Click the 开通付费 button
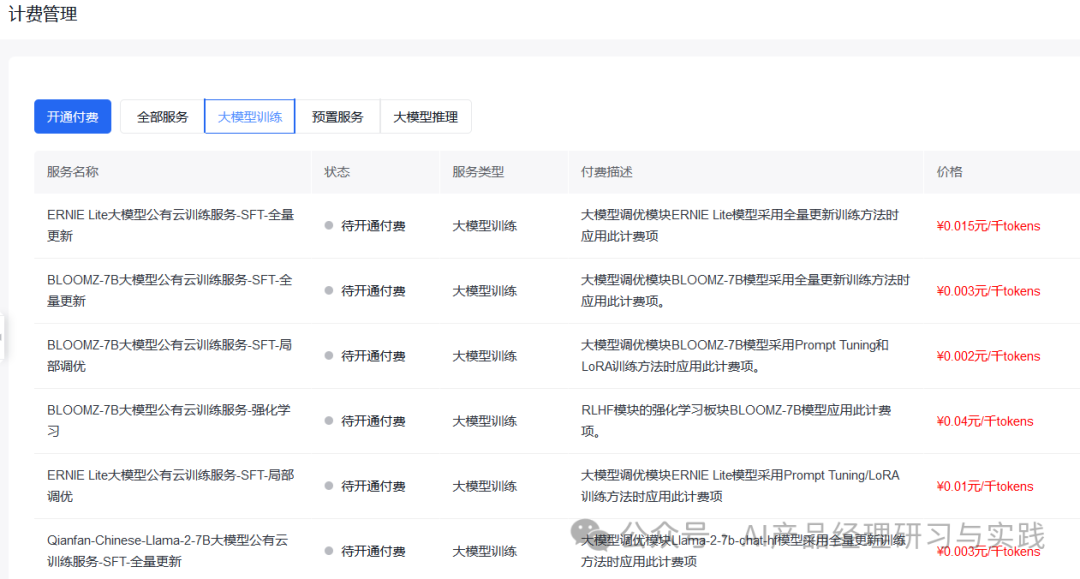 72,117
